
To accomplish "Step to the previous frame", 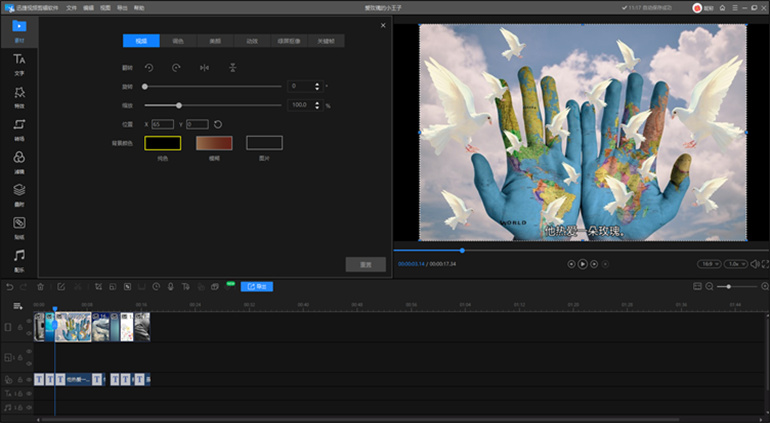I will coord(571,264).
